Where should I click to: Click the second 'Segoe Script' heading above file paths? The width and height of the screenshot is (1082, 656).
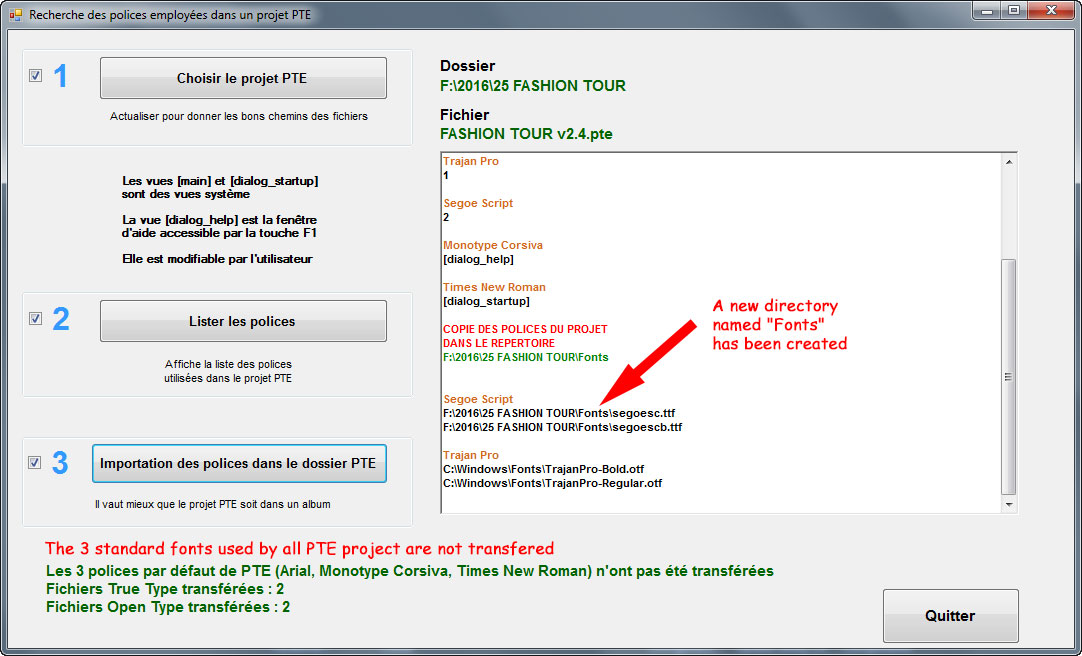(x=478, y=399)
